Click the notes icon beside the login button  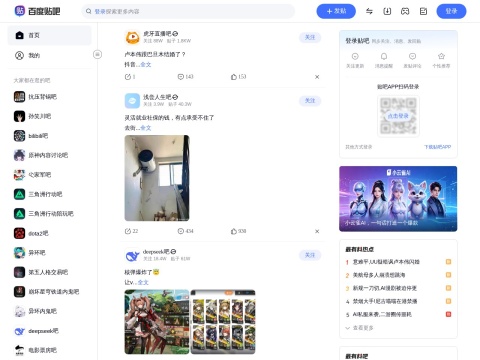coord(423,11)
